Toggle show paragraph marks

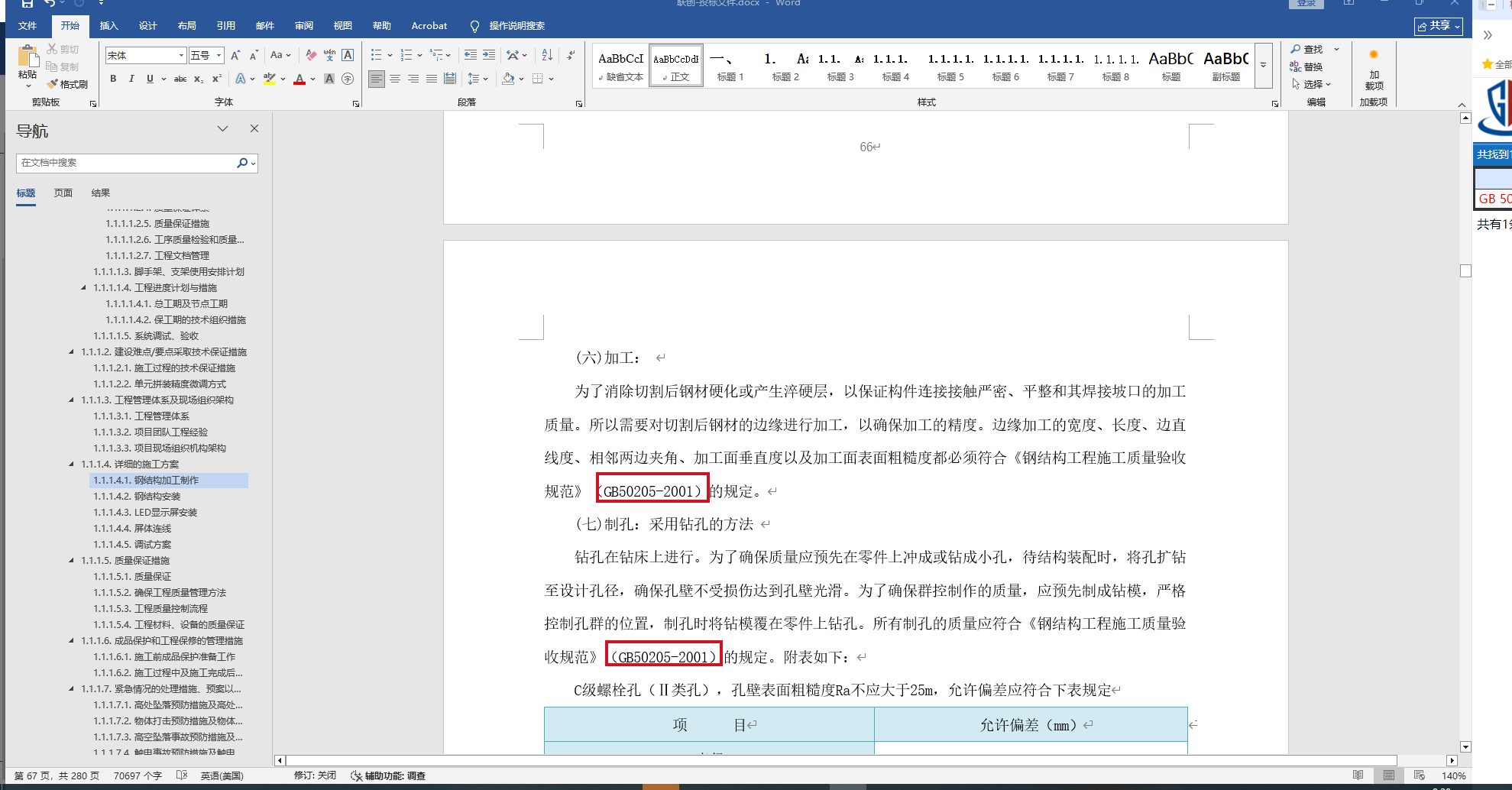pyautogui.click(x=571, y=55)
